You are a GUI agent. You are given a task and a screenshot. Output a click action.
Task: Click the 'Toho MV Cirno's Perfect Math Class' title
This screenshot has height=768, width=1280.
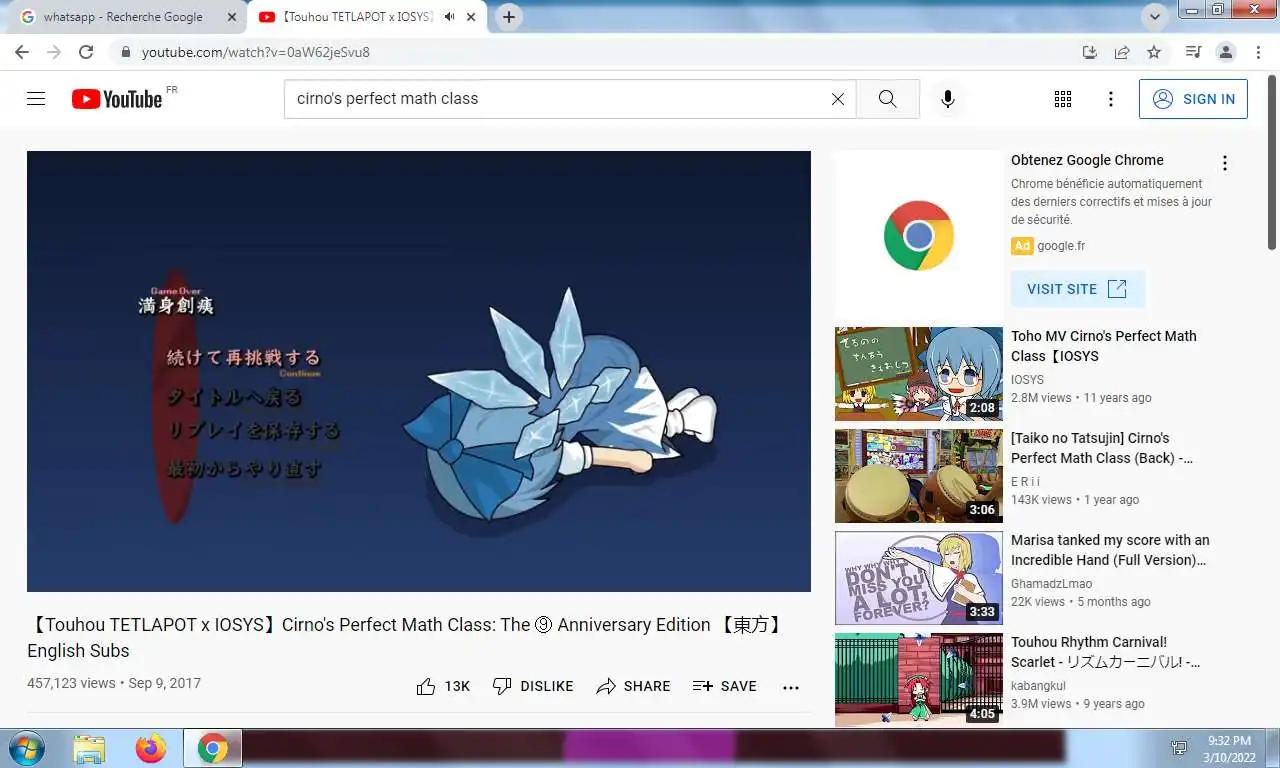tap(1104, 346)
